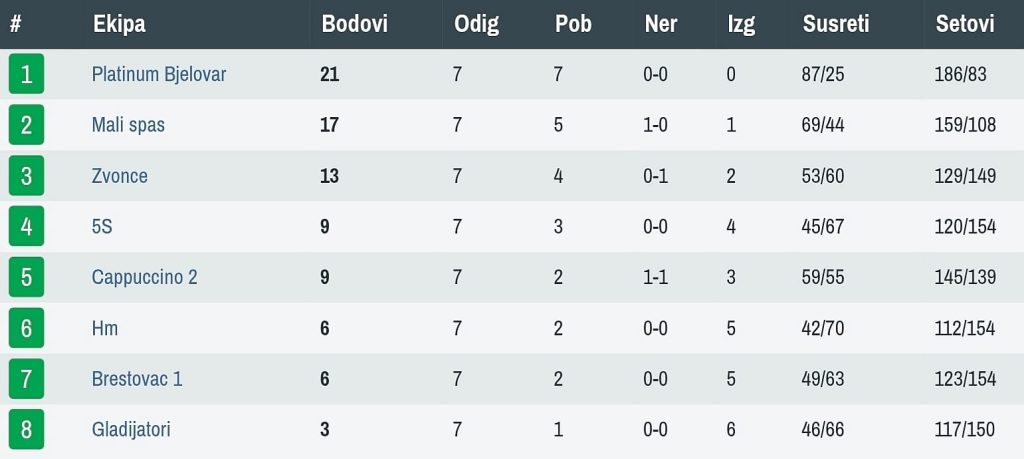Click the green rank 3 badge
The width and height of the screenshot is (1024, 459).
click(x=26, y=176)
